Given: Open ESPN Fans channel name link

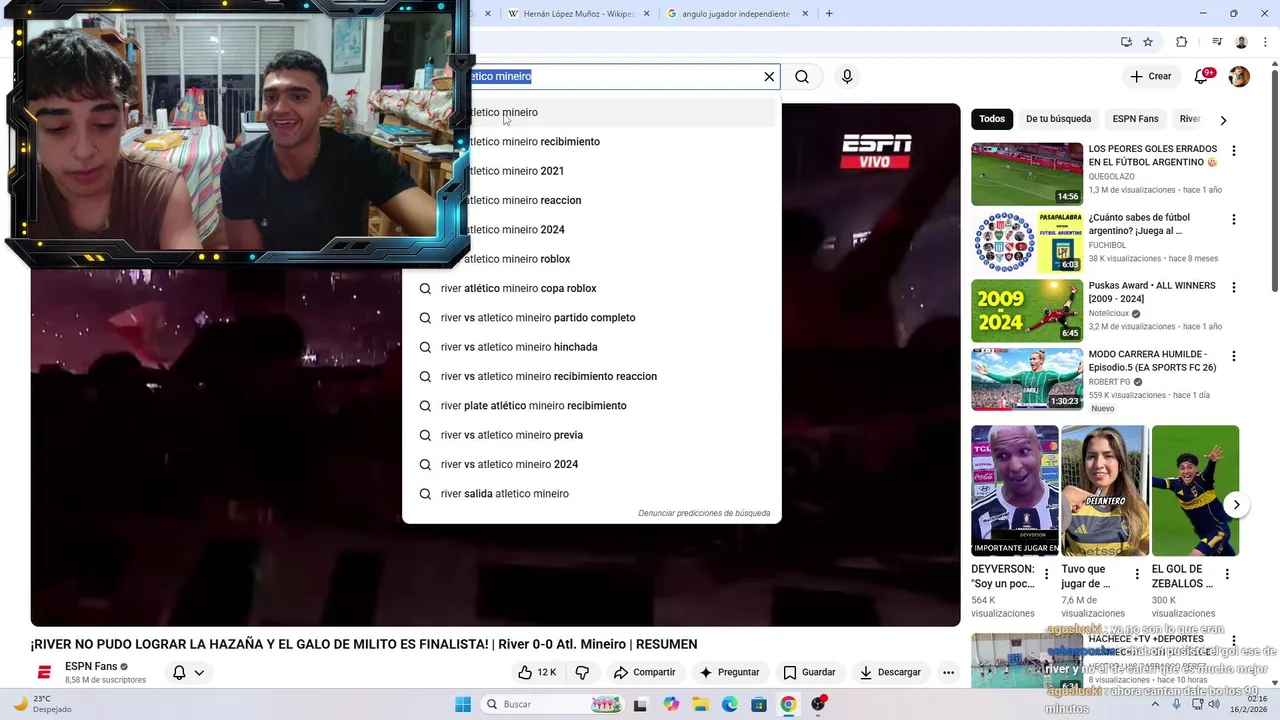Looking at the screenshot, I should pos(91,667).
